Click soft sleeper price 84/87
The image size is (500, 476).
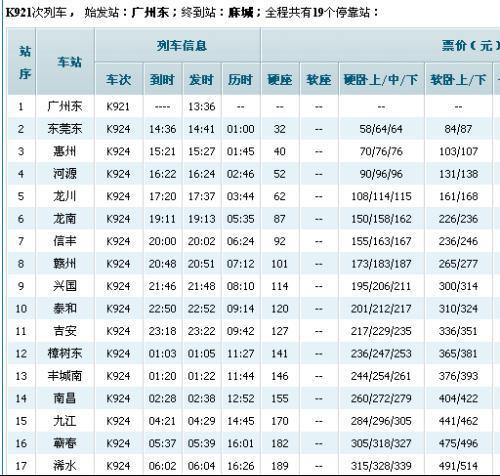click(458, 129)
